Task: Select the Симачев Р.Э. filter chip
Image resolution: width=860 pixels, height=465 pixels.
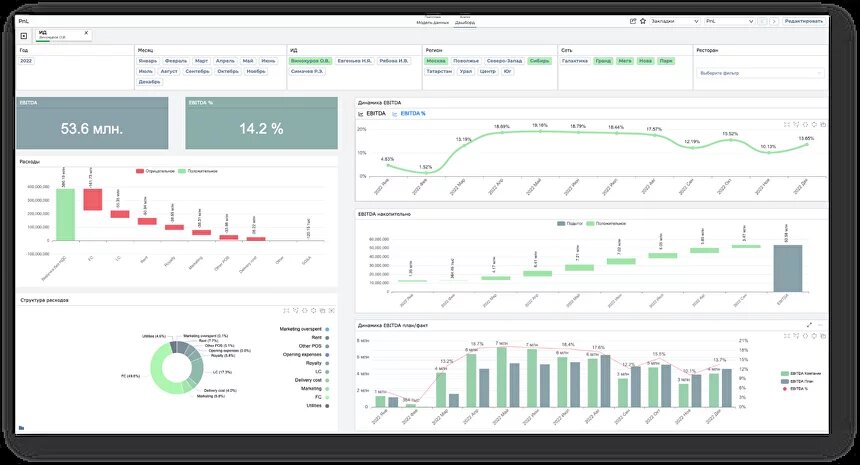Action: pos(307,71)
